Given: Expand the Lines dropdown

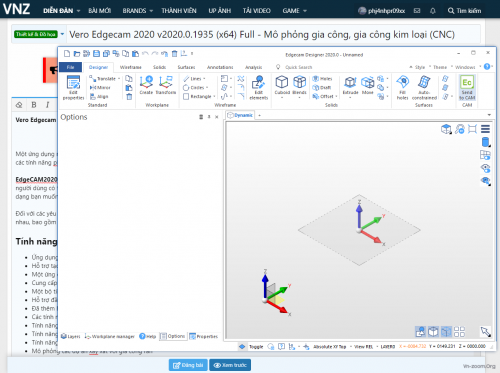Looking at the screenshot, I should [204, 79].
